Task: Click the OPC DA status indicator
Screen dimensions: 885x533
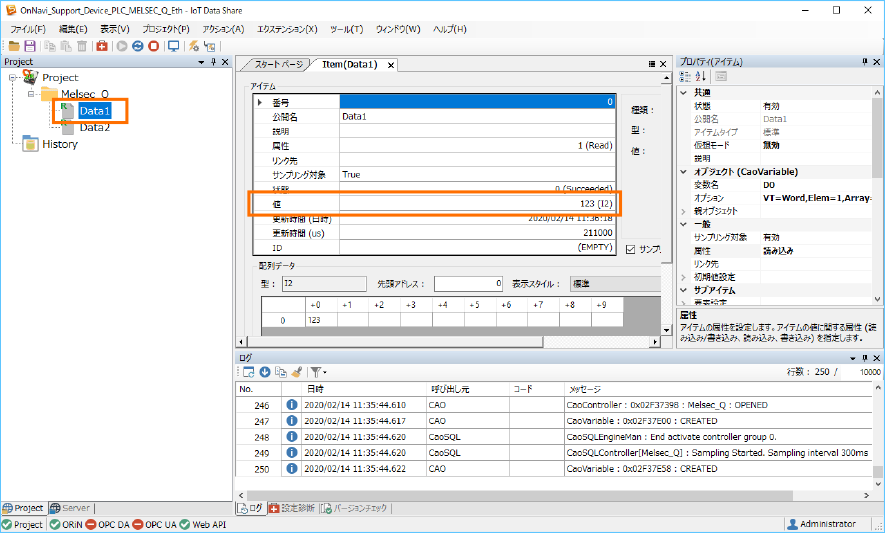Action: (x=107, y=525)
